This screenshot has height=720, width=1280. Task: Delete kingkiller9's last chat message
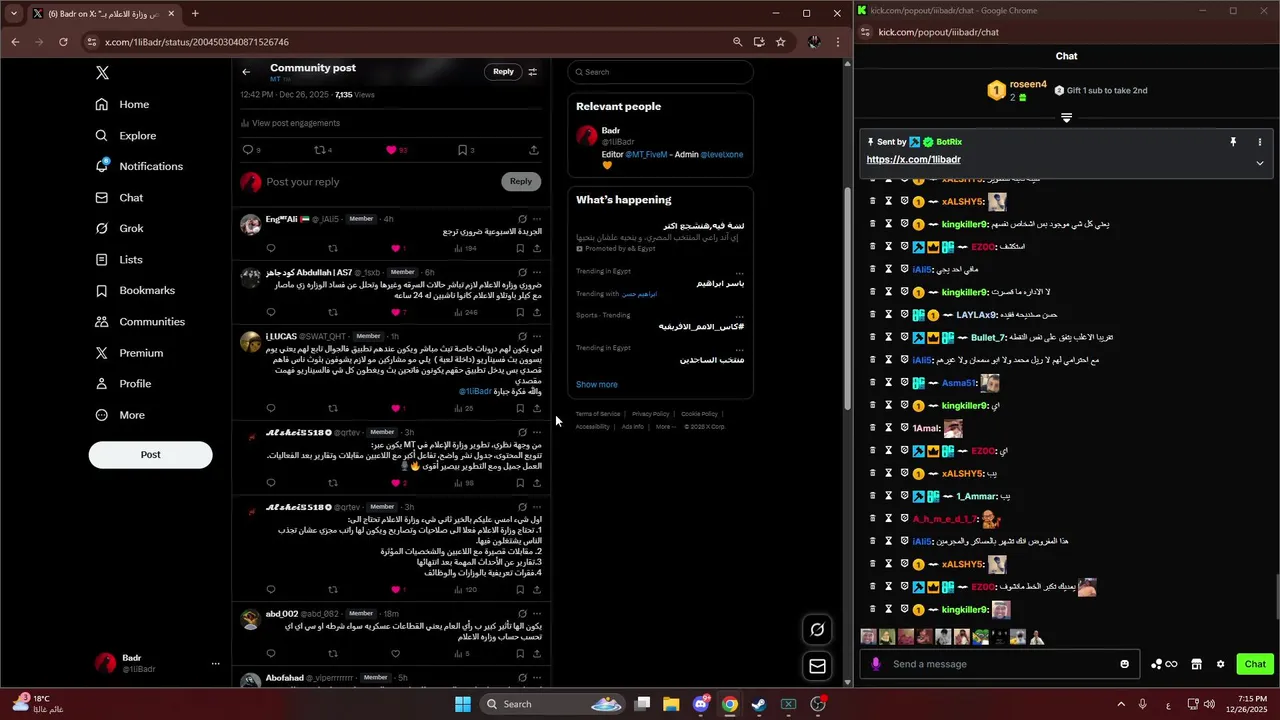[x=872, y=609]
